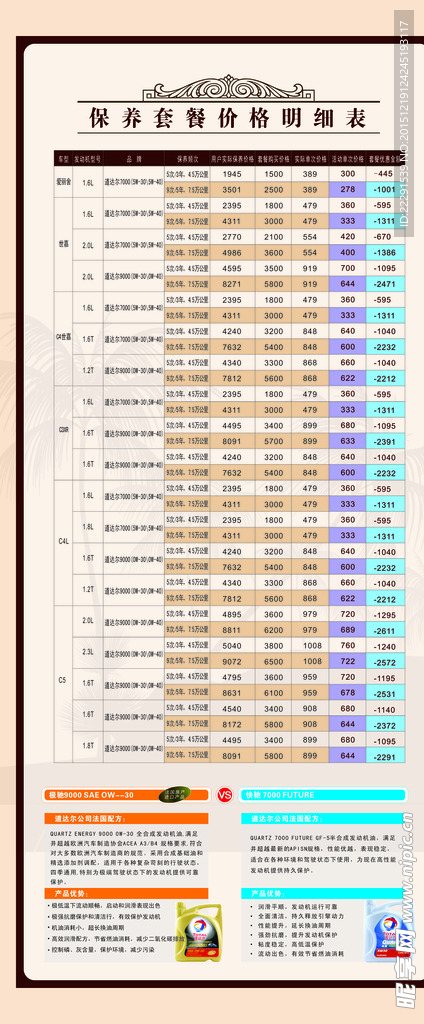Click the package price 1500
This screenshot has height=1024, width=424.
[273, 174]
